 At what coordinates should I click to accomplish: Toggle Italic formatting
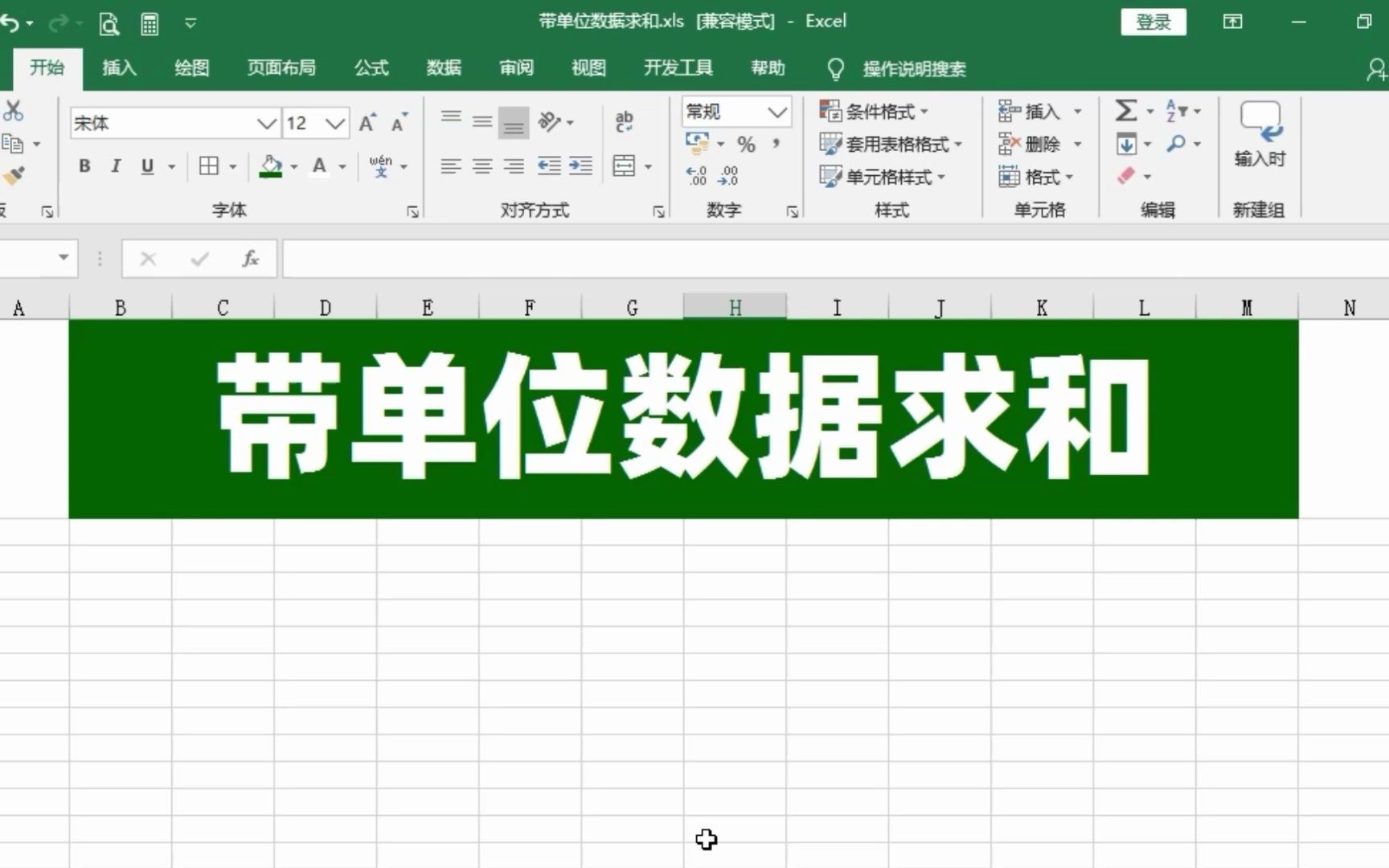pyautogui.click(x=116, y=166)
